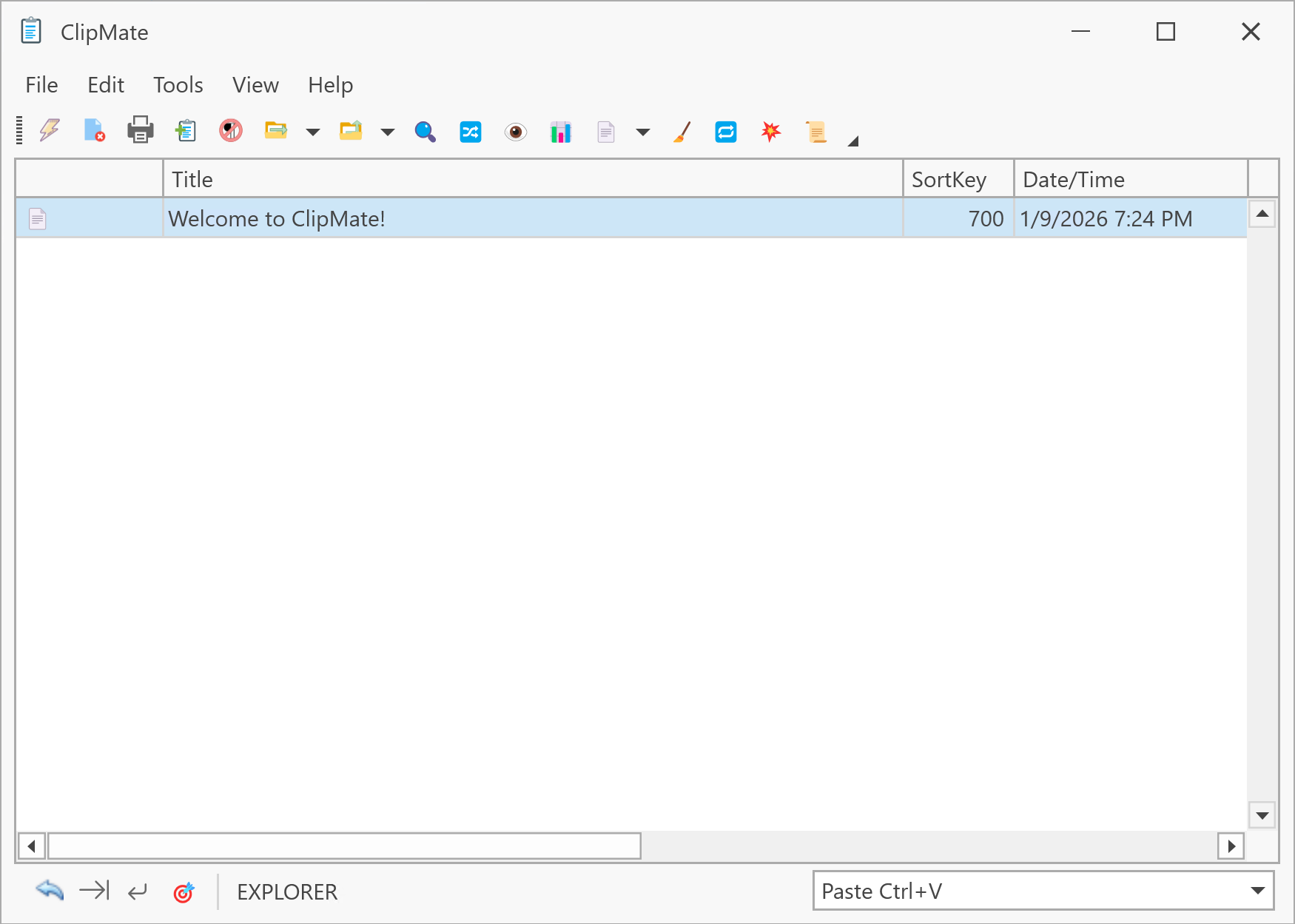This screenshot has height=924, width=1295.
Task: Delete the selected clip
Action: pos(94,131)
